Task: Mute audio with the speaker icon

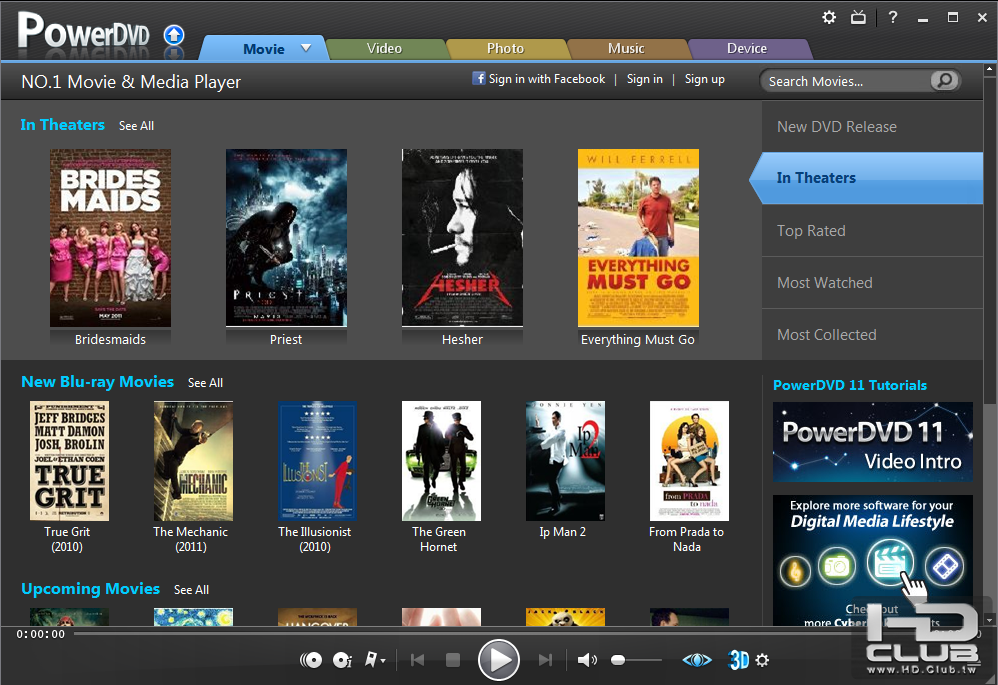Action: coord(587,660)
